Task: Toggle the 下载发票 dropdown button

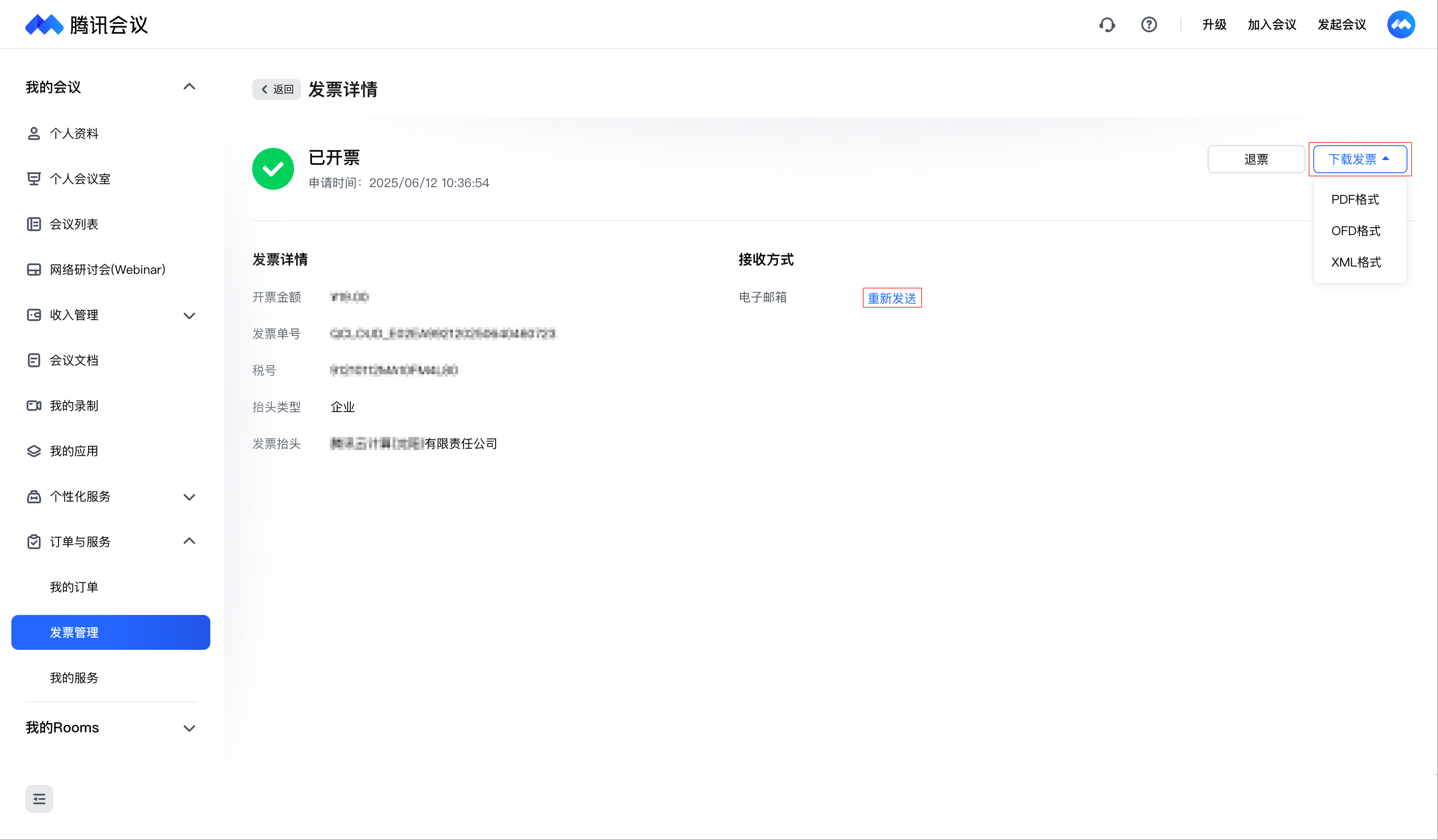Action: (1360, 159)
